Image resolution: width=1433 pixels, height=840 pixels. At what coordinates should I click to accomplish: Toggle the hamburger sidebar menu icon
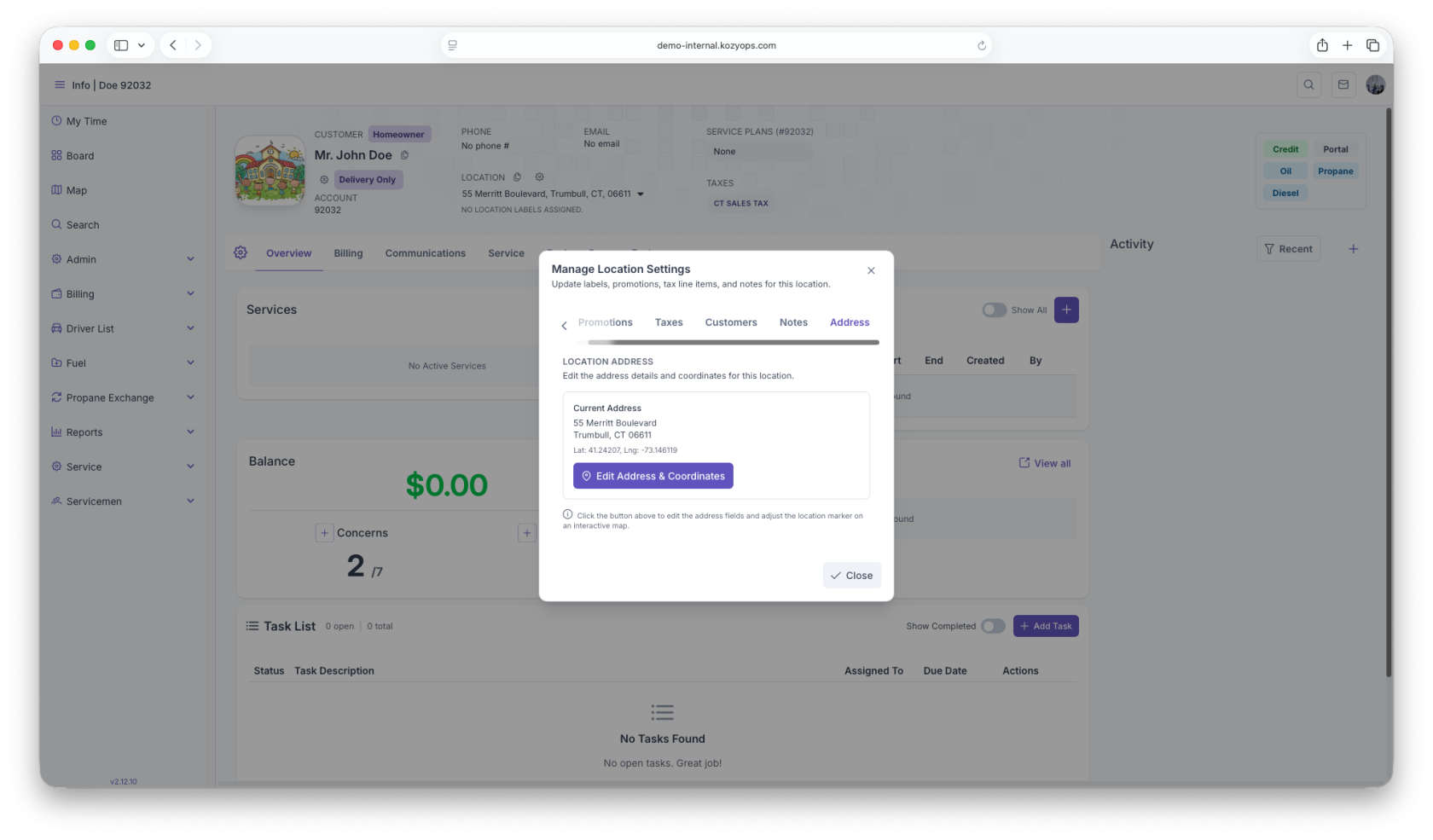point(60,85)
